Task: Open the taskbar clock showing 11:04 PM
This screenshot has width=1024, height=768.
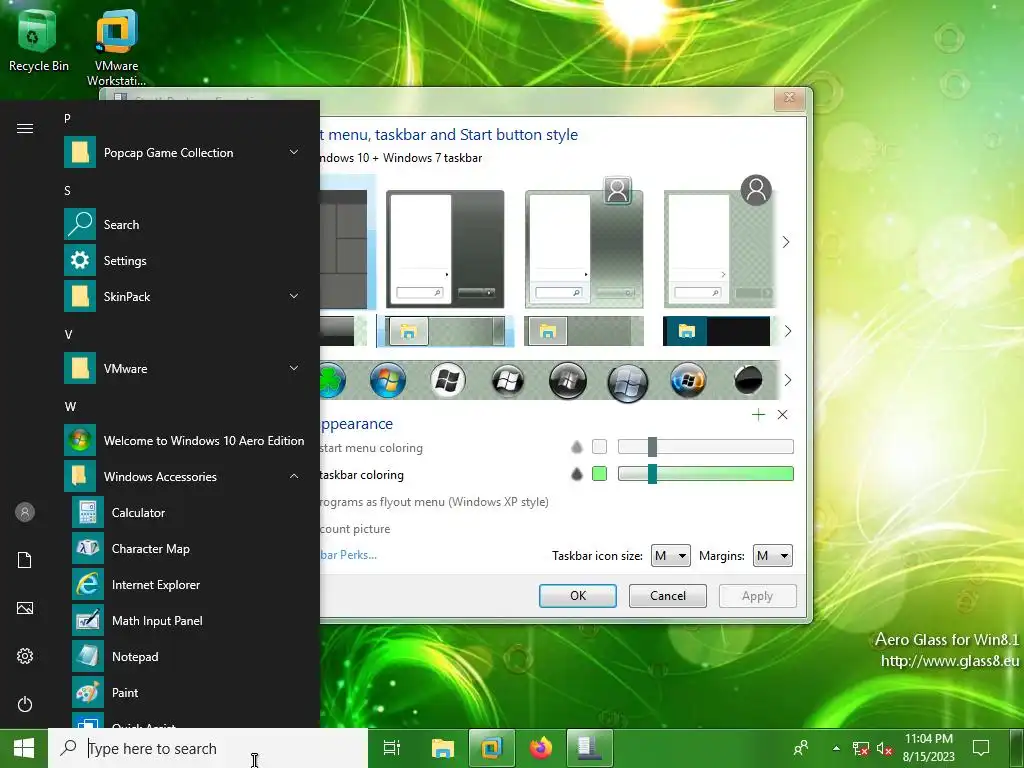Action: click(x=928, y=748)
